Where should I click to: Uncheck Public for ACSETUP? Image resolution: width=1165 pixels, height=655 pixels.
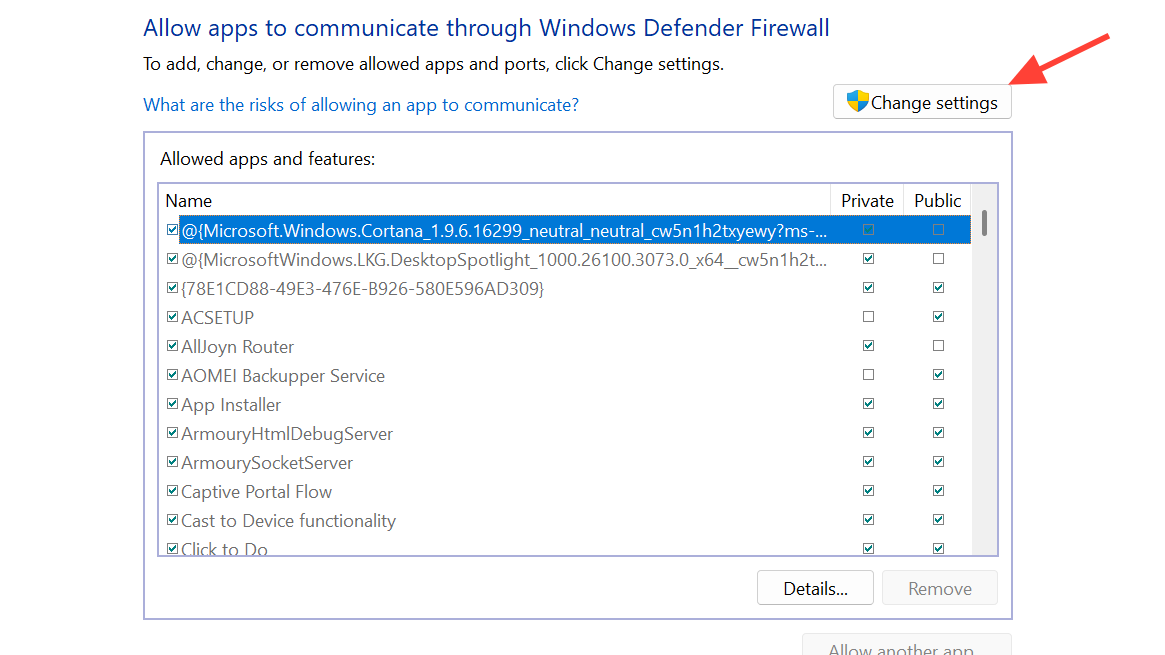coord(938,317)
